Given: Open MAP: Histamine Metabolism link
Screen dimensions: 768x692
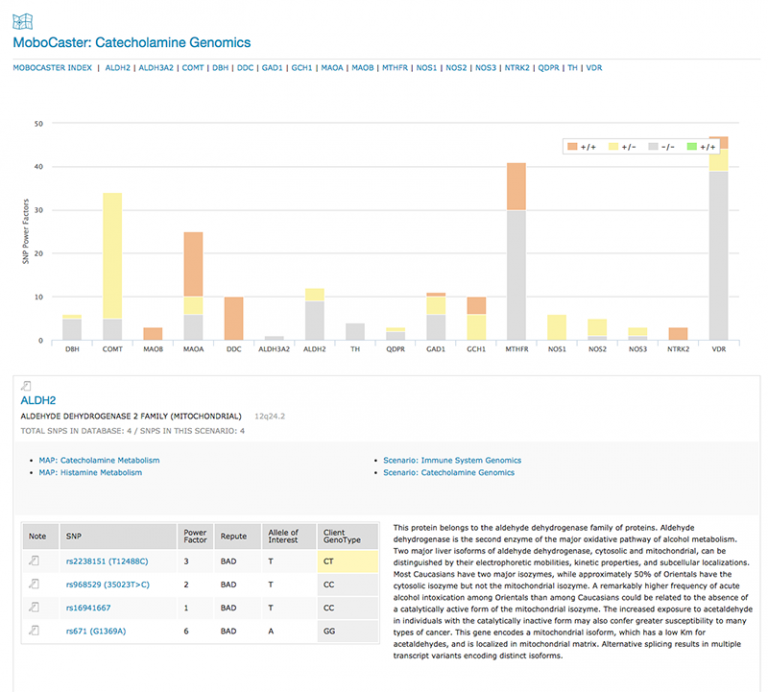Looking at the screenshot, I should (91, 473).
